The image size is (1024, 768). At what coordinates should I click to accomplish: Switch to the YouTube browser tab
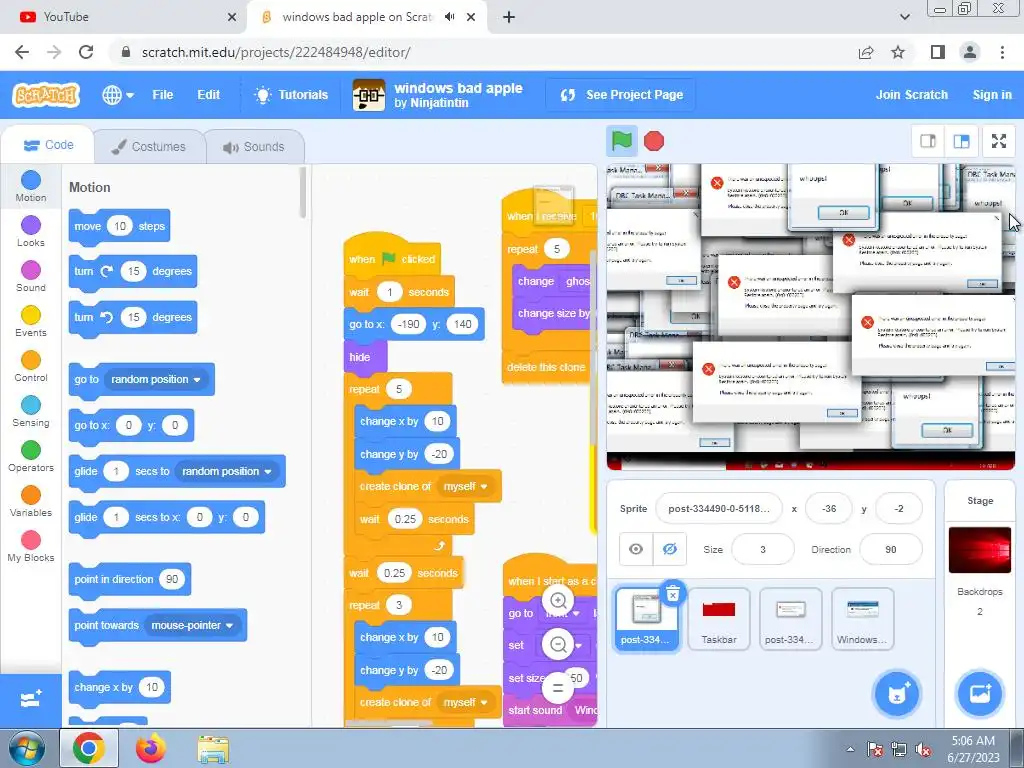tap(124, 17)
